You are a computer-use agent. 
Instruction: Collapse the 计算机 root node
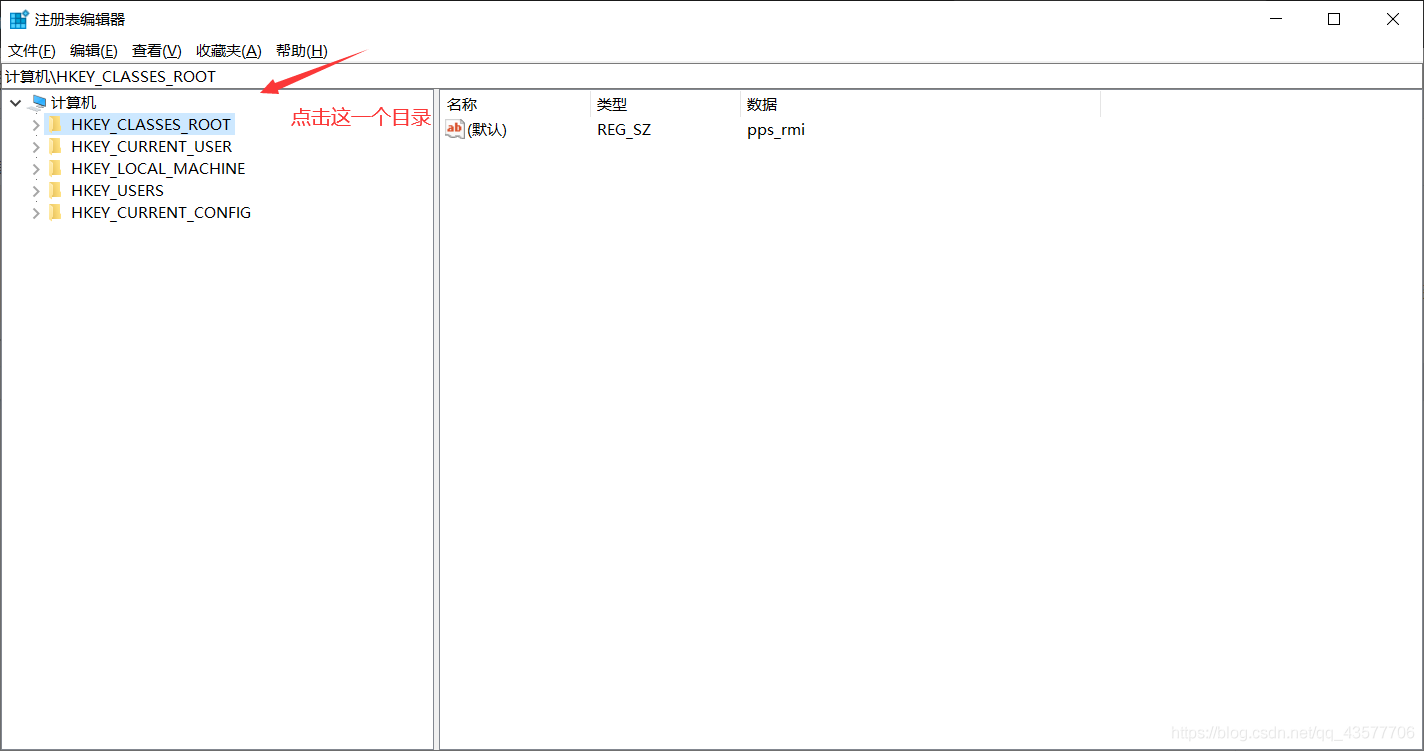(15, 102)
